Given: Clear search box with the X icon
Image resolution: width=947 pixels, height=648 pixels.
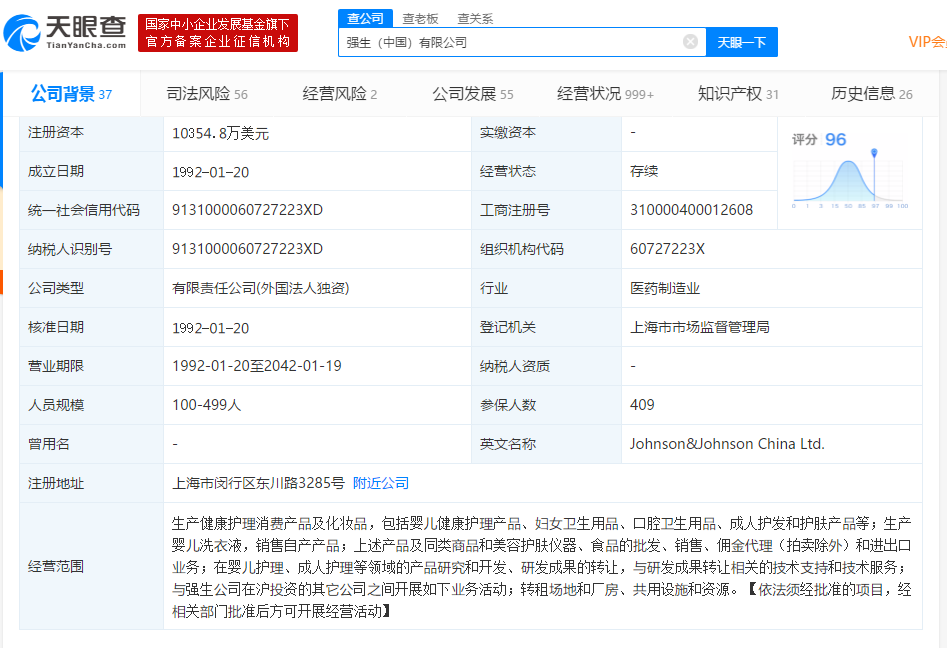Looking at the screenshot, I should (x=690, y=42).
